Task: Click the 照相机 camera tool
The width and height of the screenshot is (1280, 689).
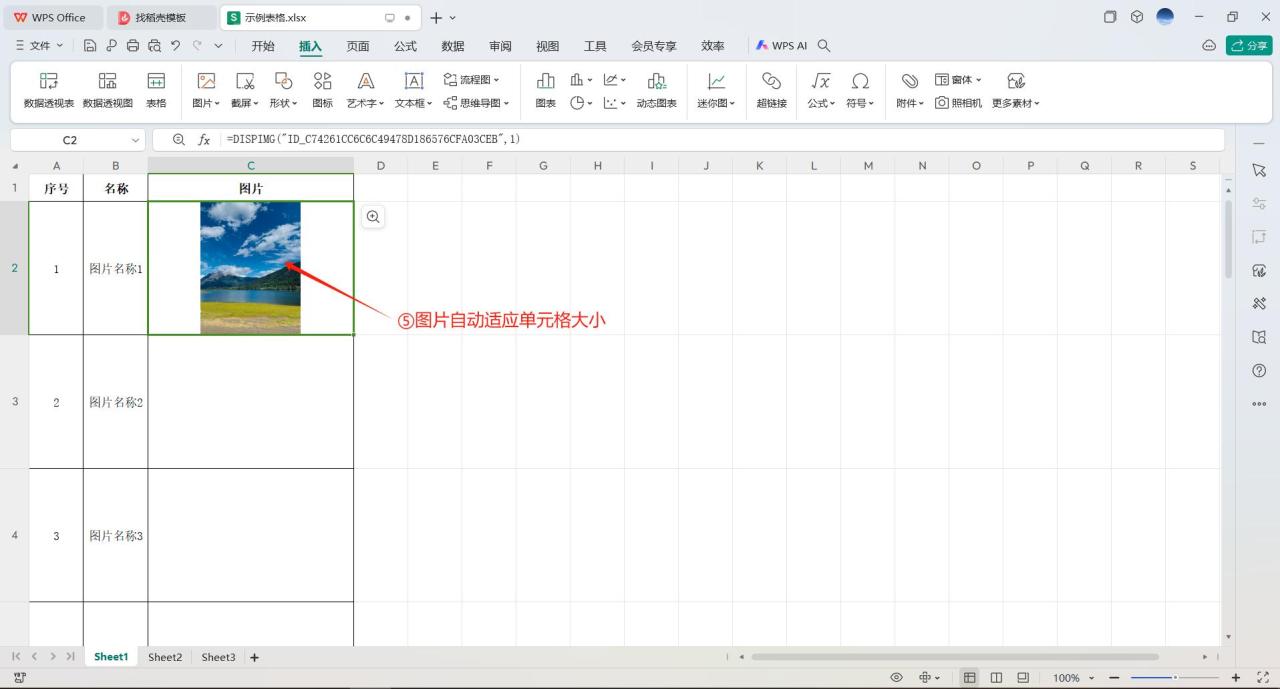Action: 959,102
